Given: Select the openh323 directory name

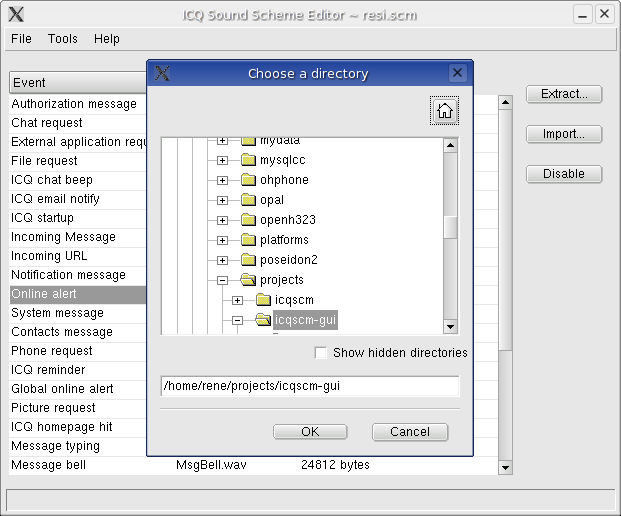Looking at the screenshot, I should 288,220.
